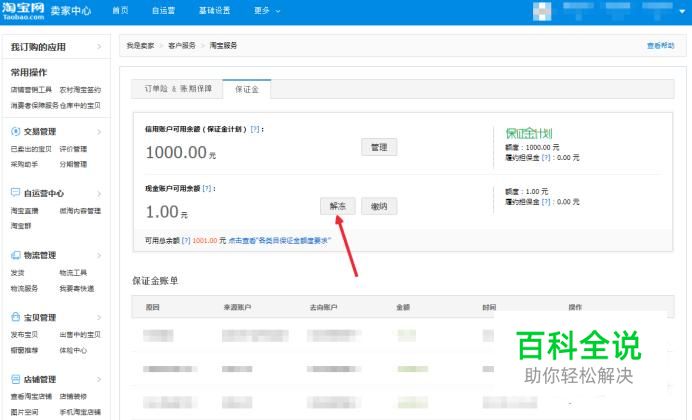Open 店铺营销工具 in sidebar

click(x=31, y=90)
